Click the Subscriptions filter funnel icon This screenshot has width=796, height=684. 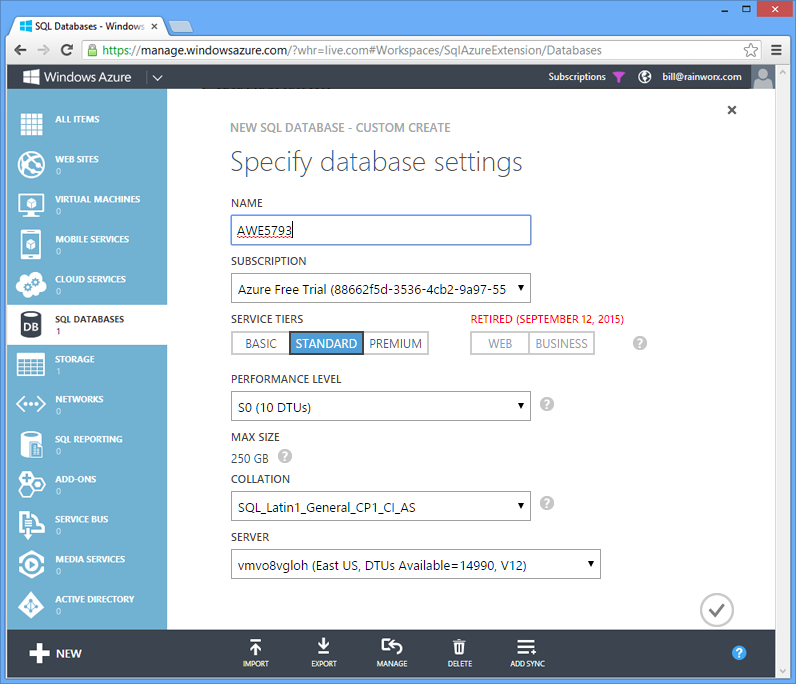pos(618,77)
